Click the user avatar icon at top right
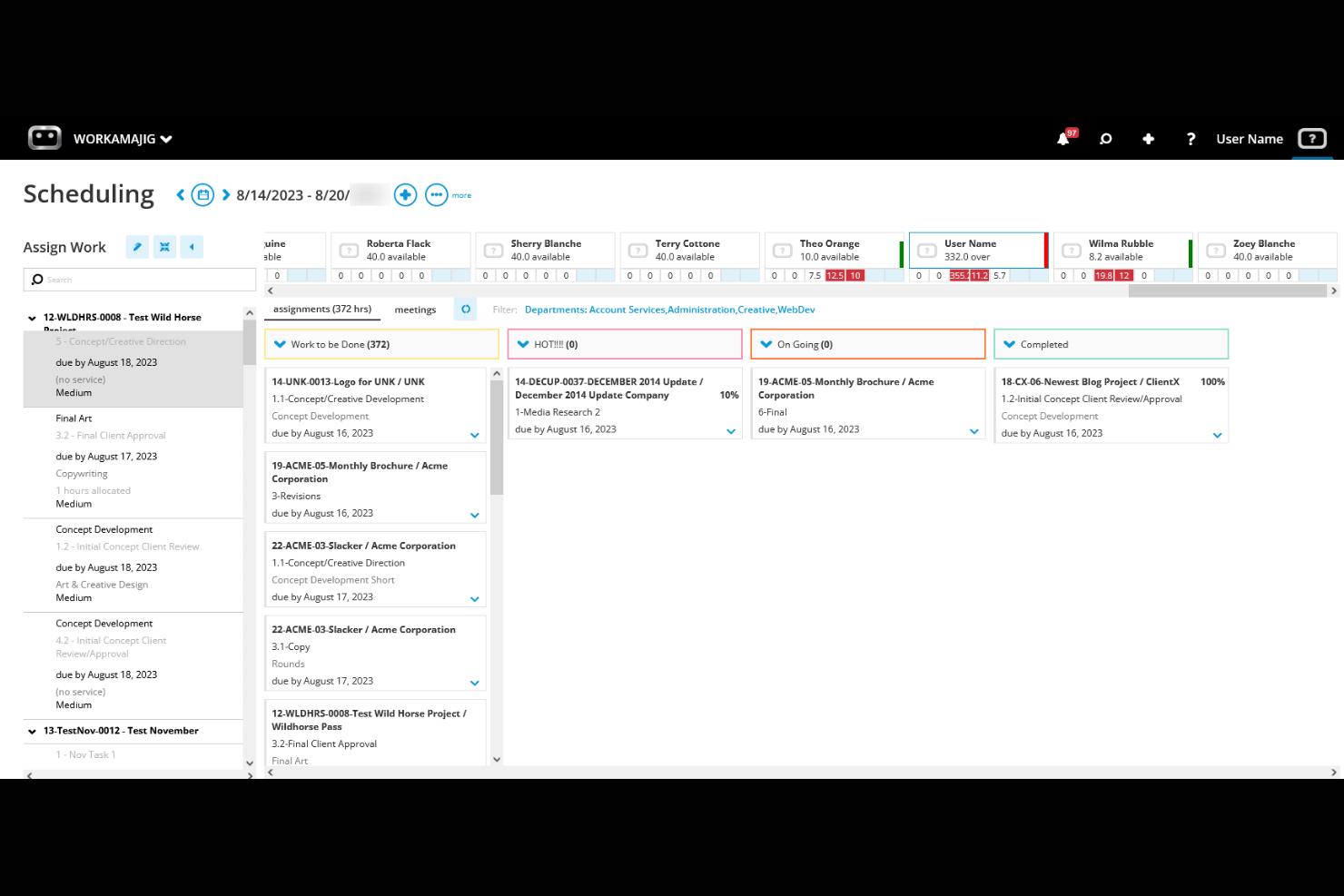The height and width of the screenshot is (896, 1344). click(1312, 139)
